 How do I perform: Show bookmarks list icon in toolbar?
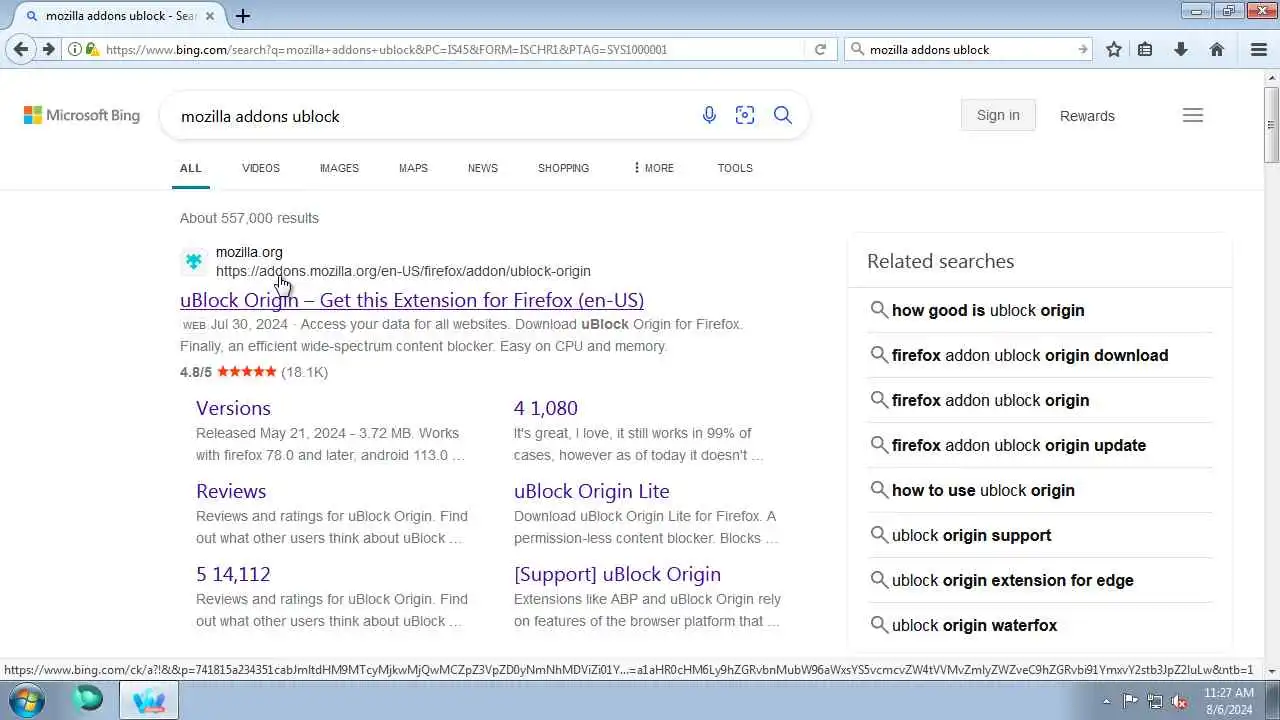tap(1146, 49)
